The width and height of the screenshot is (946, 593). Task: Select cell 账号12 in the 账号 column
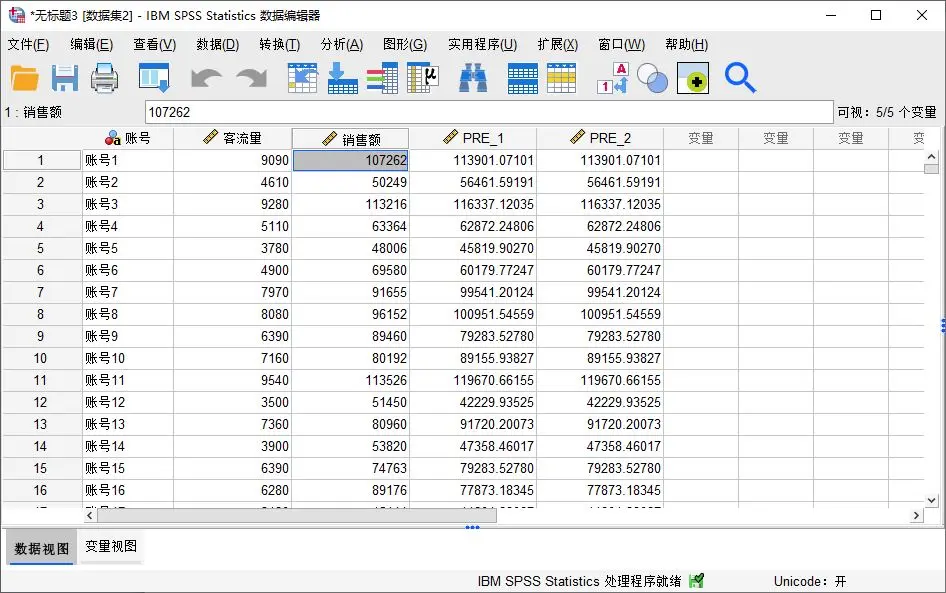click(x=127, y=402)
